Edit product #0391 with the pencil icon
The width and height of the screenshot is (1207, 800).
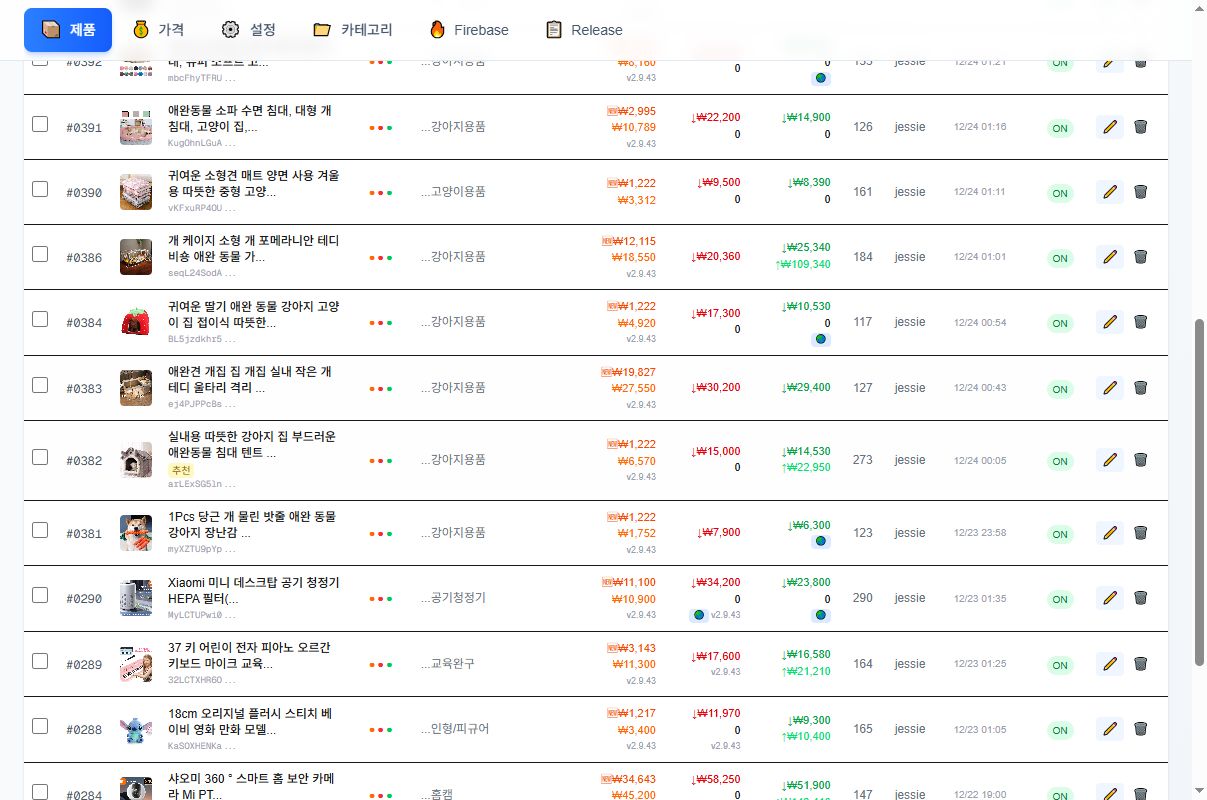1109,127
